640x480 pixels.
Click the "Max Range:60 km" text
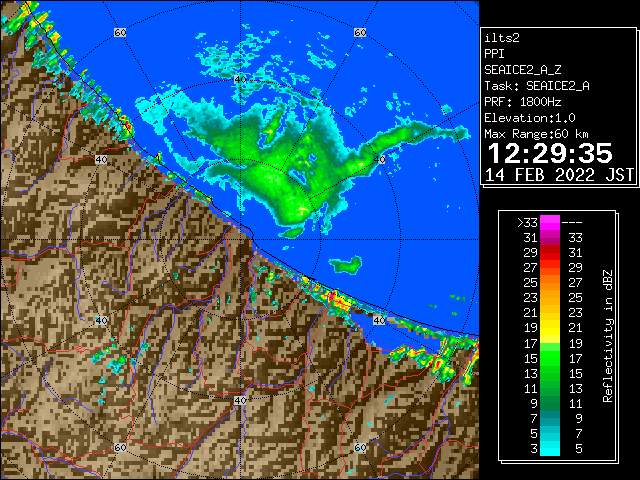point(536,134)
